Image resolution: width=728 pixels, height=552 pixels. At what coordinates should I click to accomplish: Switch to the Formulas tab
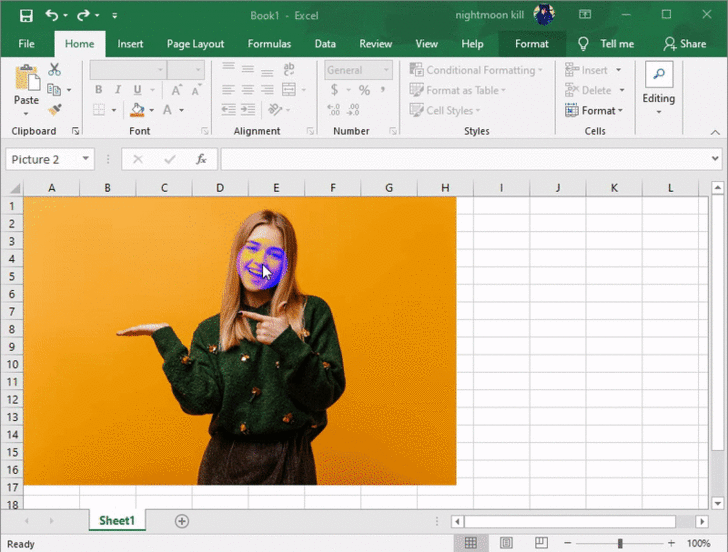coord(269,44)
